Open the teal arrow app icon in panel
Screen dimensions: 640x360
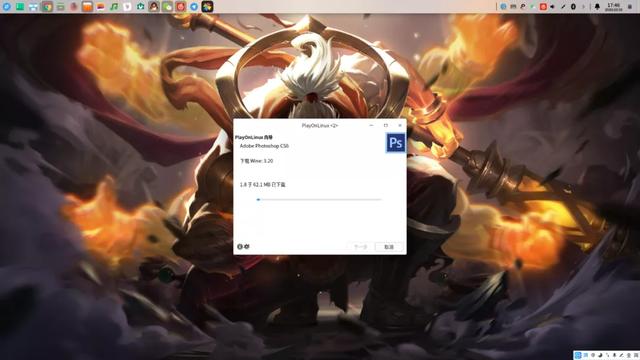click(x=140, y=7)
